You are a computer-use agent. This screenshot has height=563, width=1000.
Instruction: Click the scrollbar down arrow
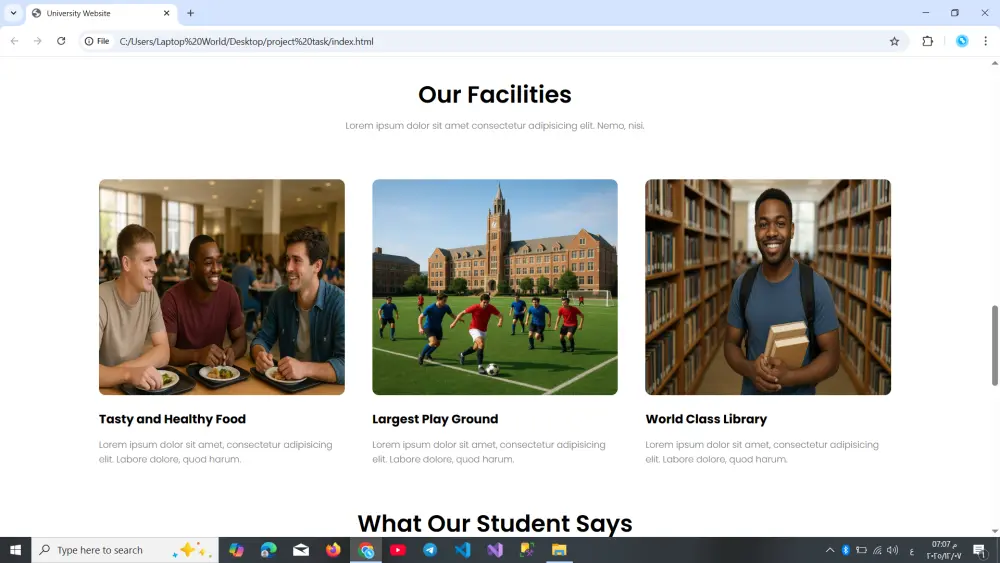tap(994, 531)
